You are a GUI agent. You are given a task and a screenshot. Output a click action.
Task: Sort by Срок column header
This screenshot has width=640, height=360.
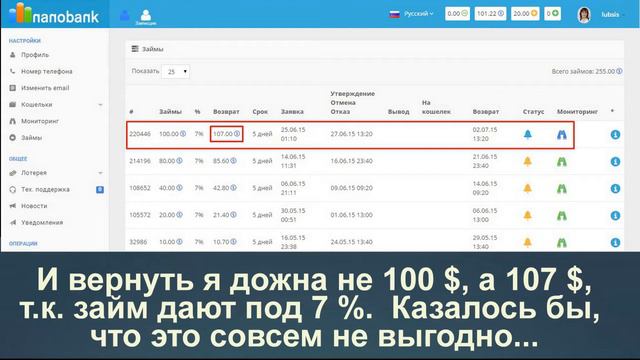(260, 112)
